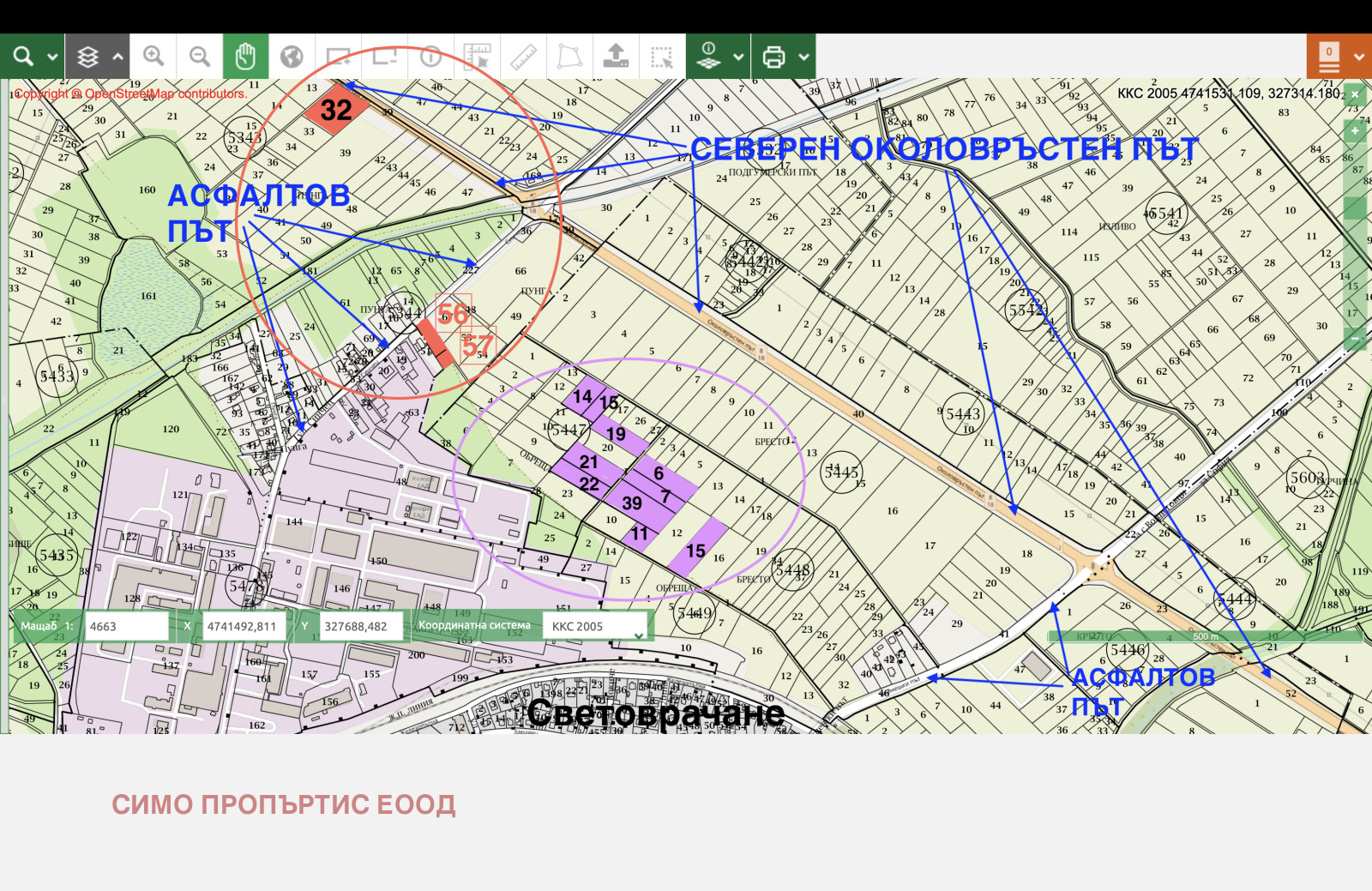This screenshot has height=891, width=1372.
Task: Click the globe full extent icon
Action: (x=292, y=57)
